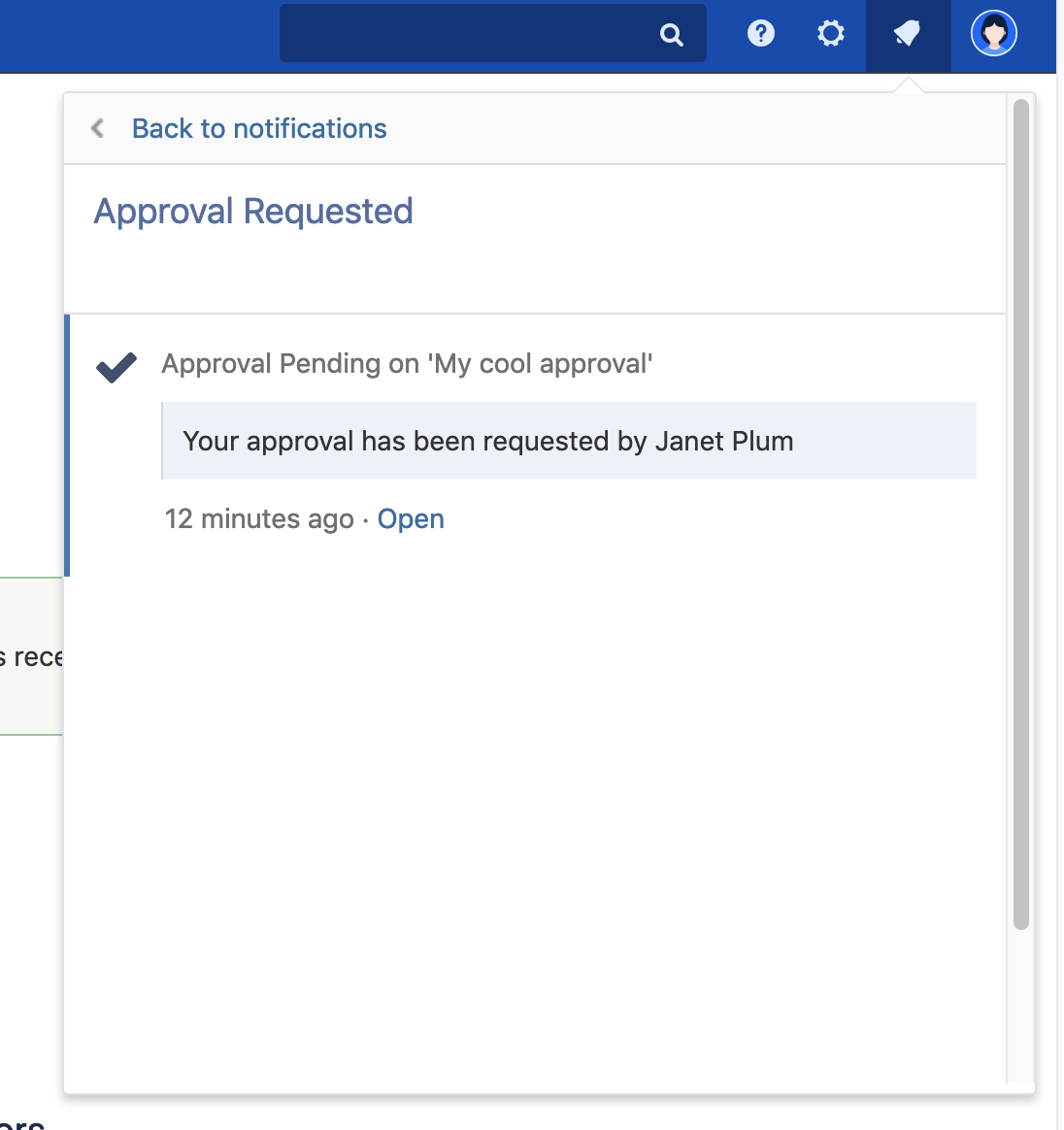This screenshot has height=1130, width=1064.
Task: Click the blue highlight bar beside notification
Action: coord(67,445)
